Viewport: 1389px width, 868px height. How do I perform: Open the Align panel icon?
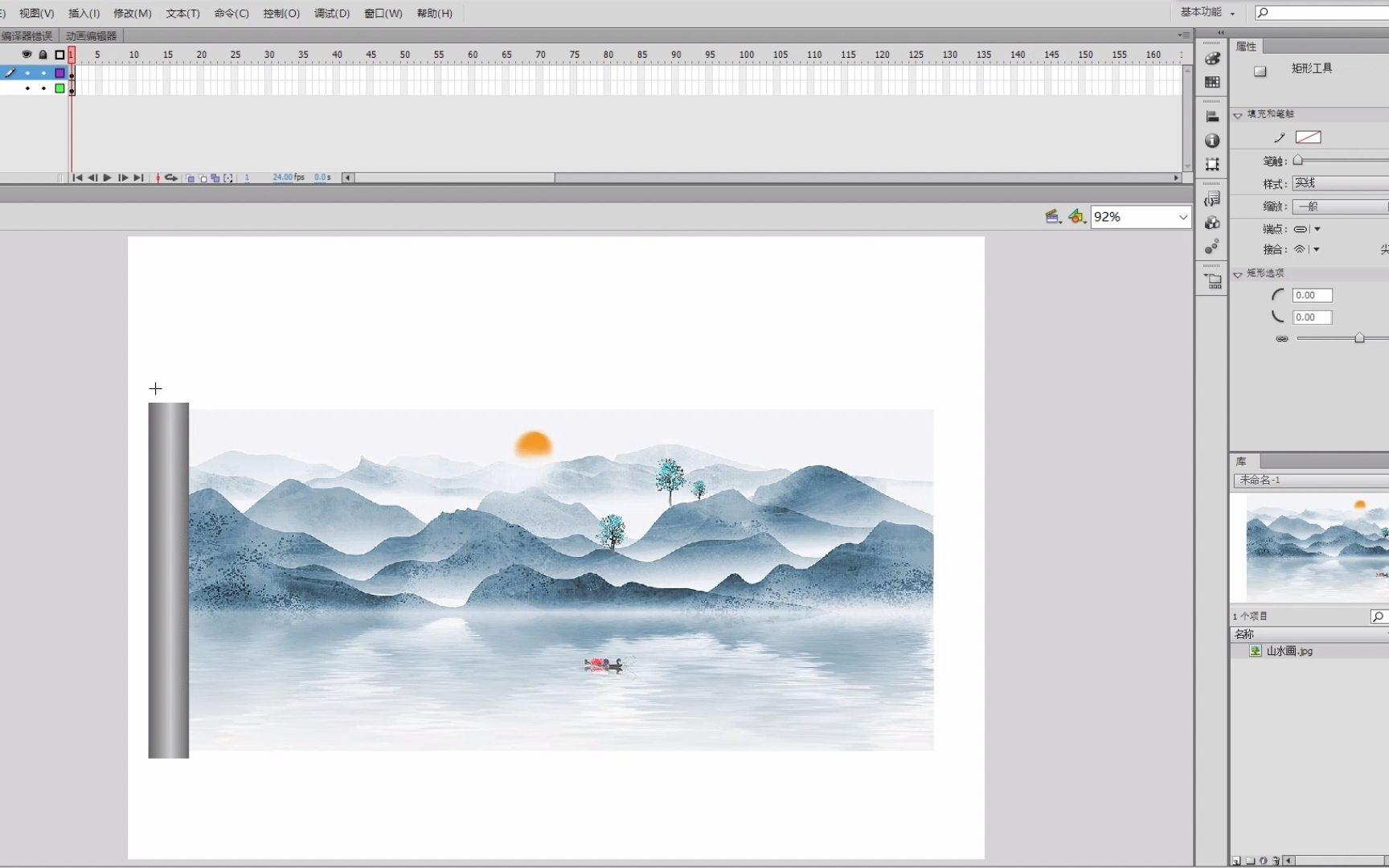tap(1212, 117)
